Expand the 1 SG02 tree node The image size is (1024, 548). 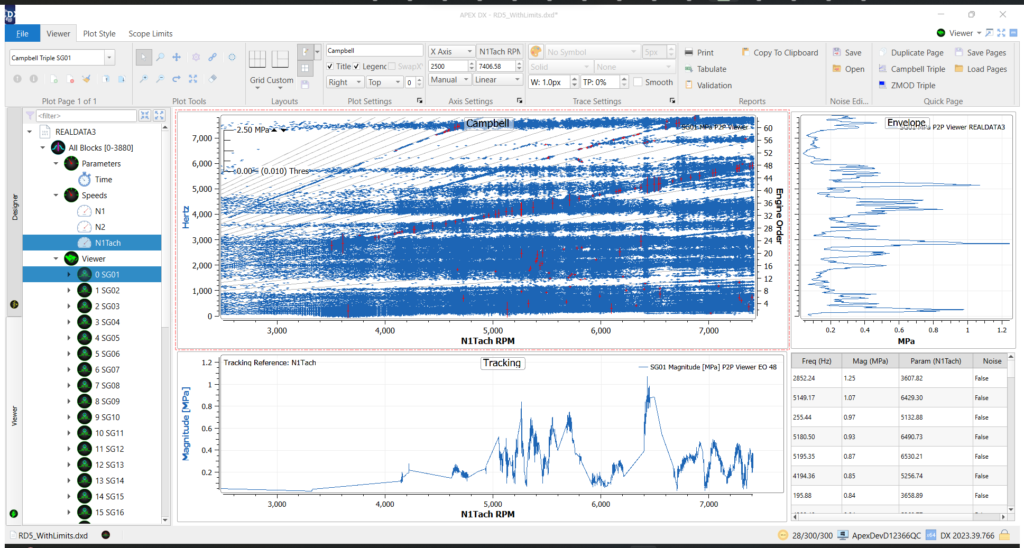[x=68, y=290]
